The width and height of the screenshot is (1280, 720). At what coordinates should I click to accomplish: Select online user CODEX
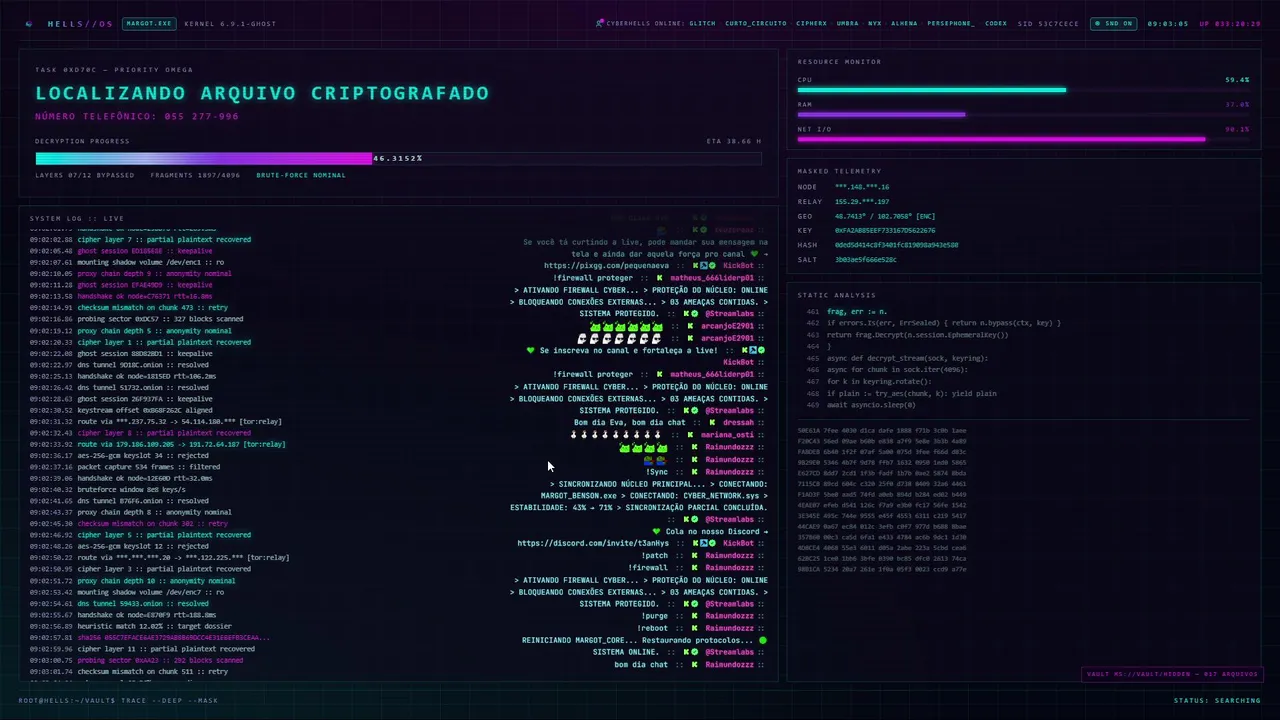click(996, 23)
